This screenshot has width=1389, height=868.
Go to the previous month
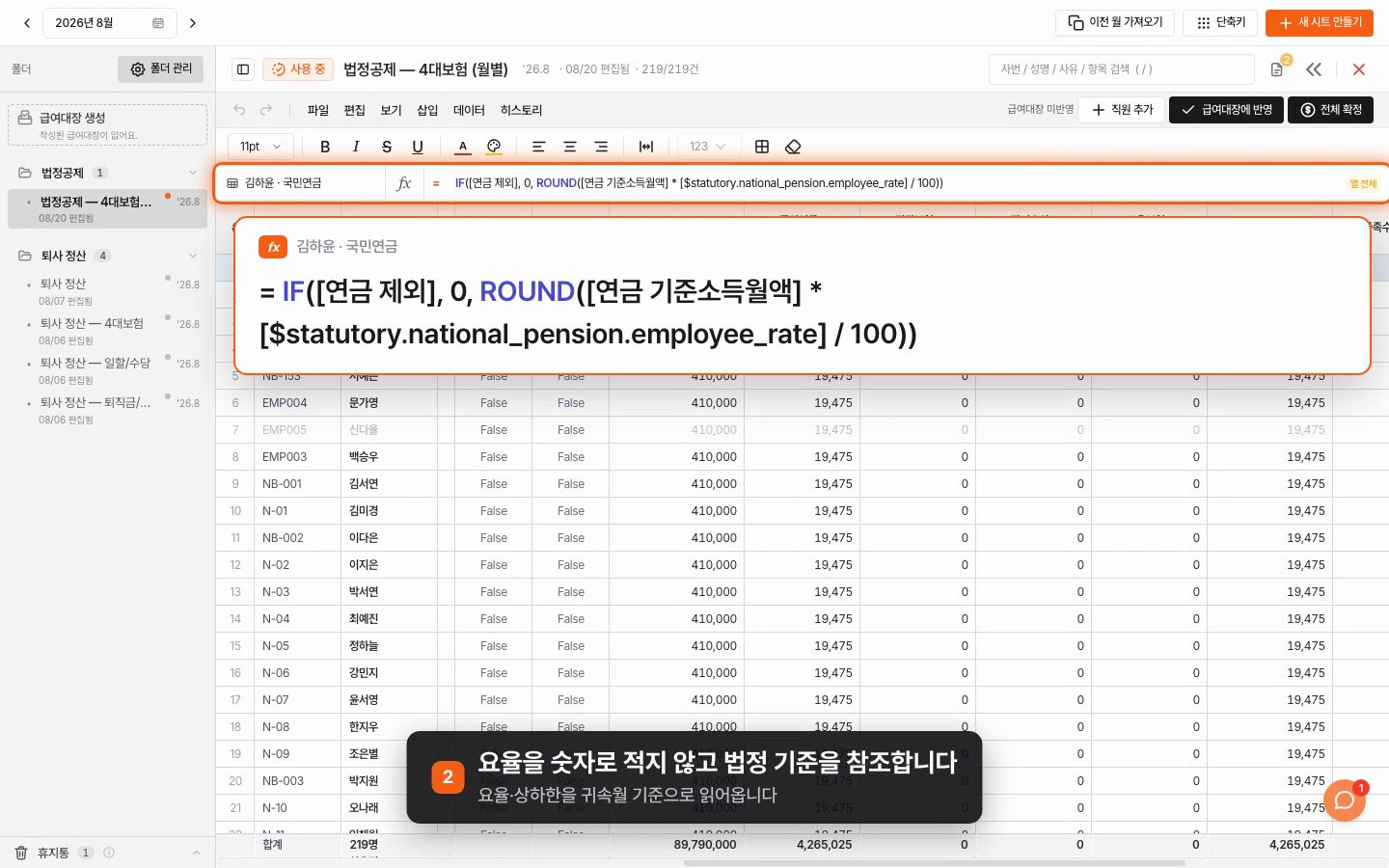tap(27, 23)
